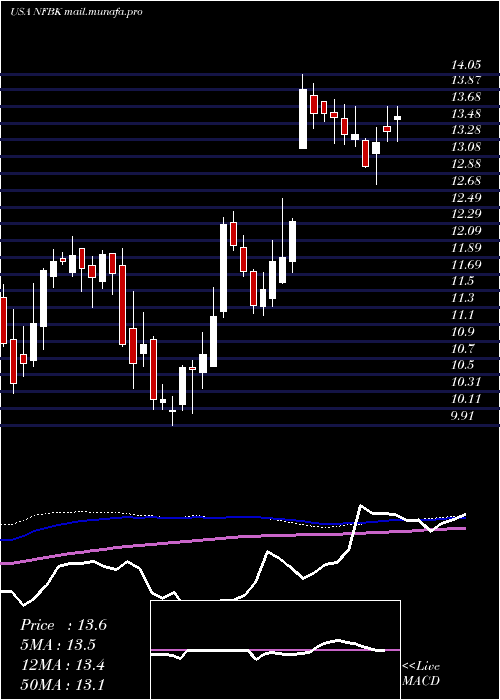Click inside the Live MACD inset chart
Screen dimensions: 500x700
coord(275,650)
